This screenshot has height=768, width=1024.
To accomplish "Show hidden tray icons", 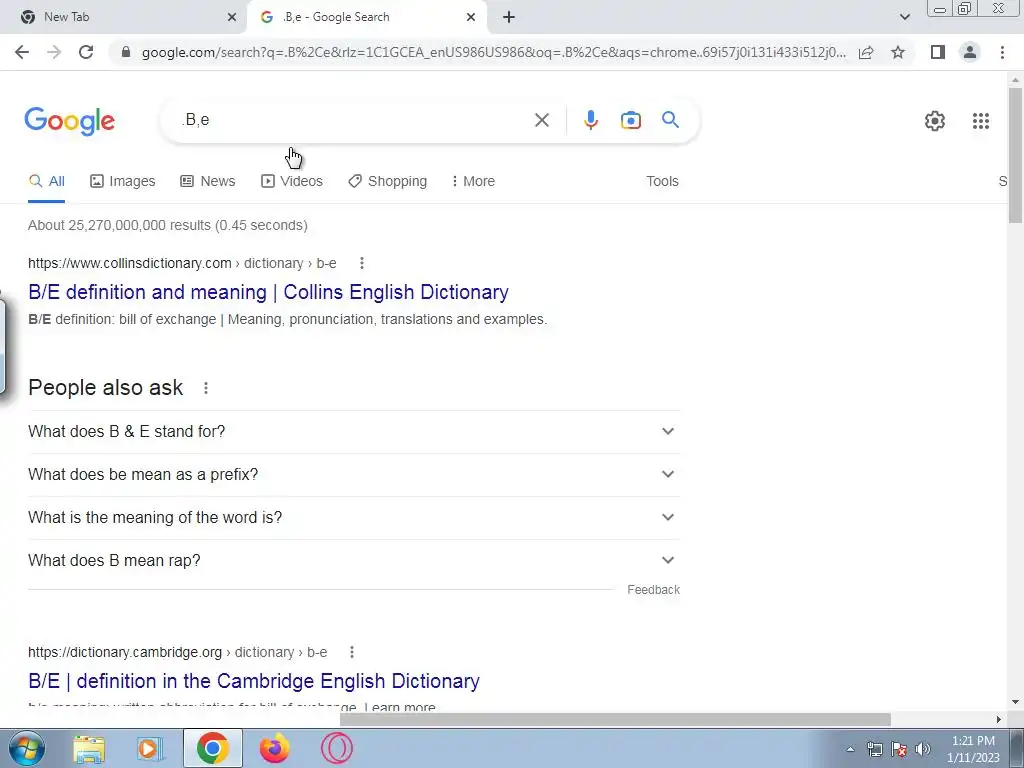I will tap(850, 749).
